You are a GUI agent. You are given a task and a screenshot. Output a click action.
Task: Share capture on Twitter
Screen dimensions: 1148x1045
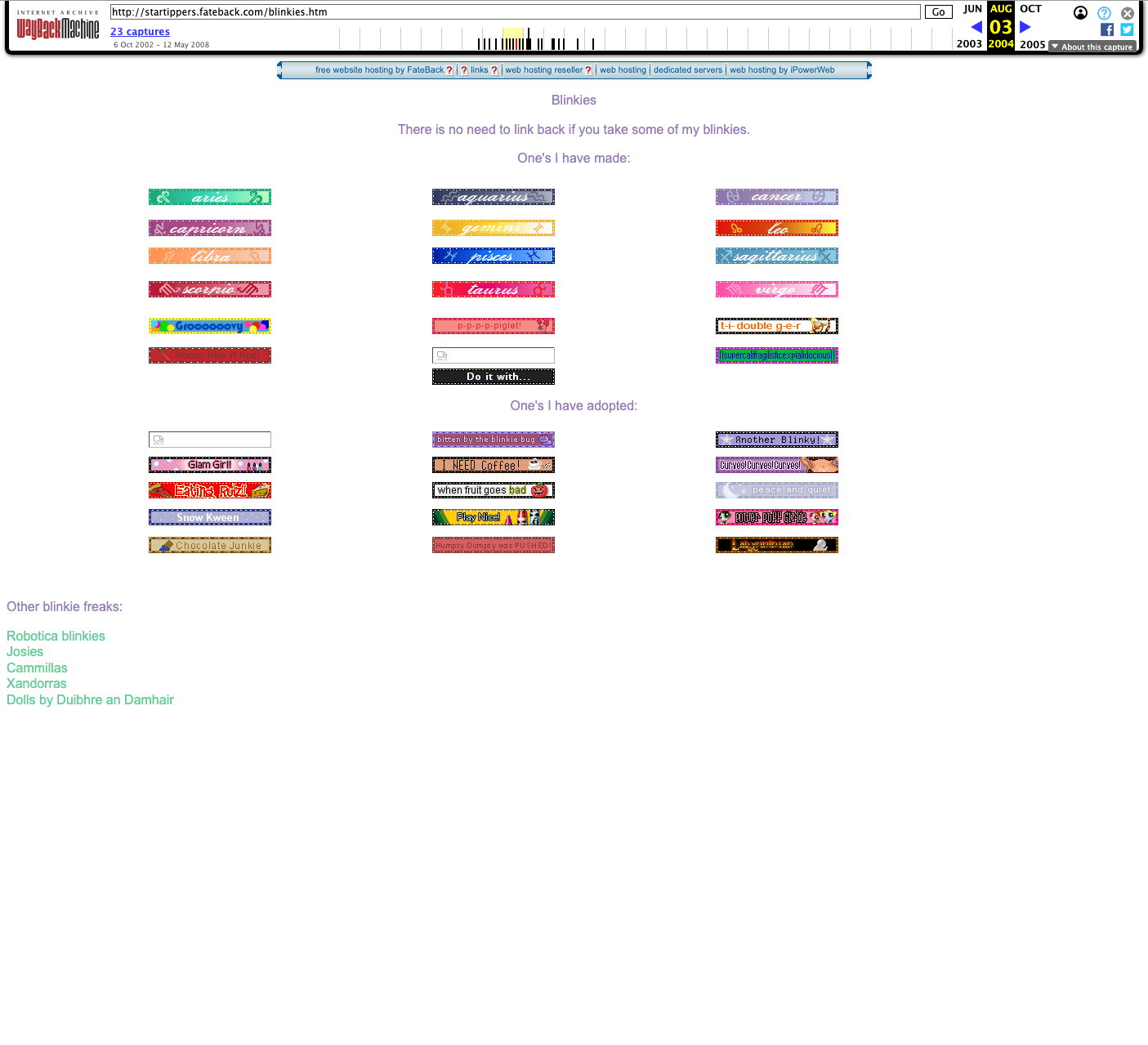click(x=1127, y=29)
